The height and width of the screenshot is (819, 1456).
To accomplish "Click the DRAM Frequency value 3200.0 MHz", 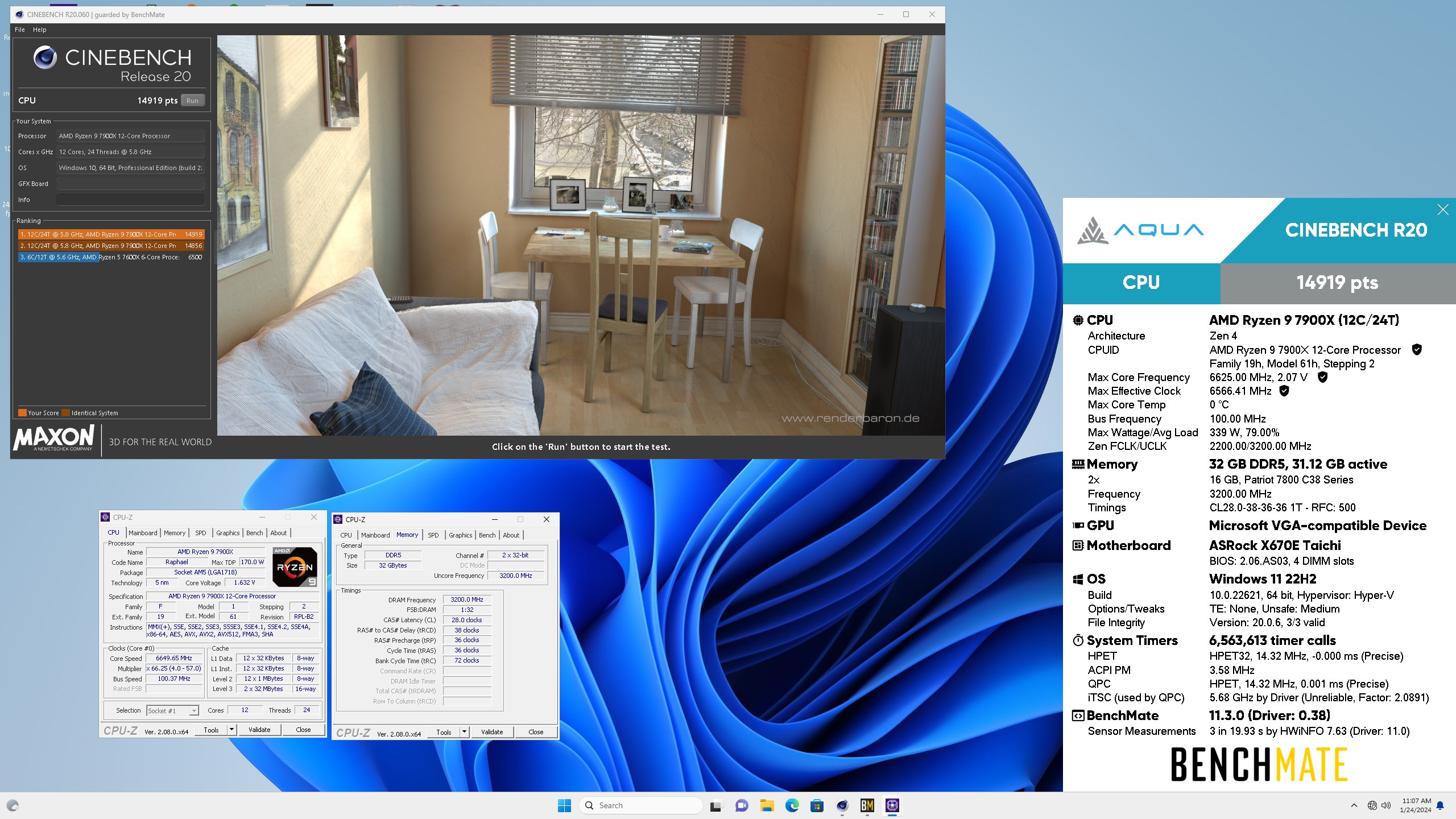I will click(467, 599).
